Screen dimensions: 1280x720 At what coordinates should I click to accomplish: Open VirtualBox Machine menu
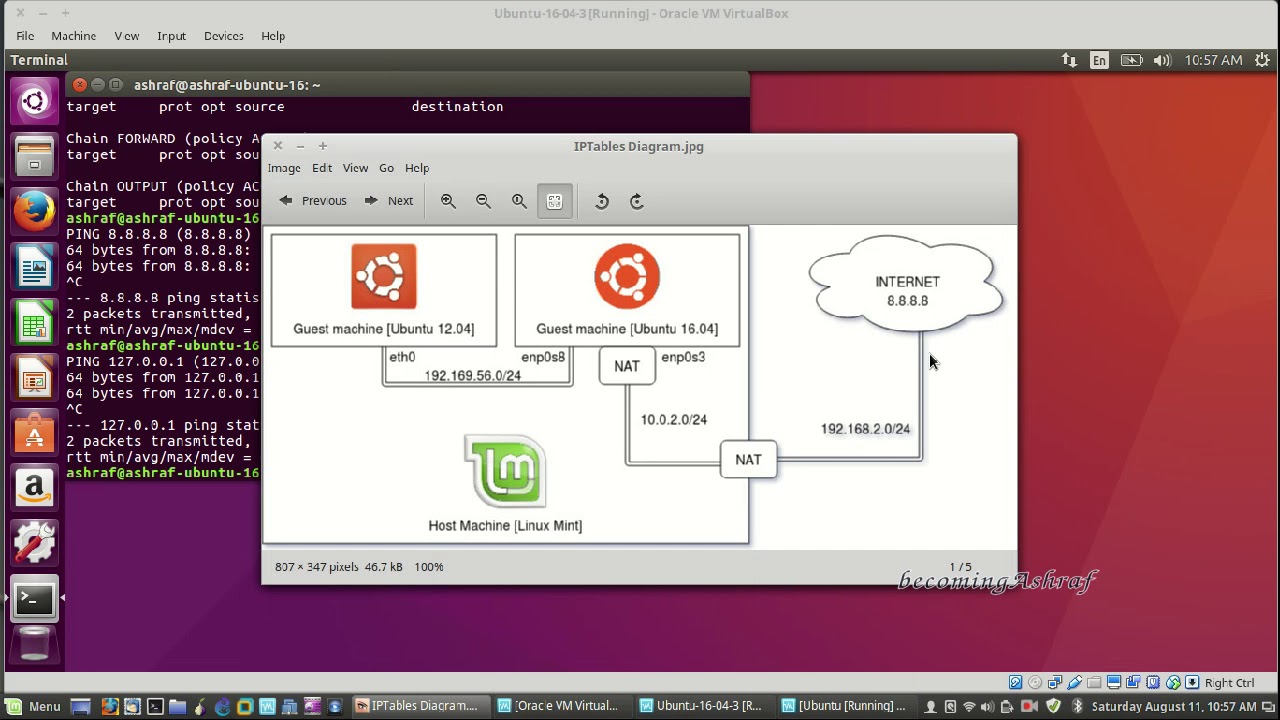74,36
